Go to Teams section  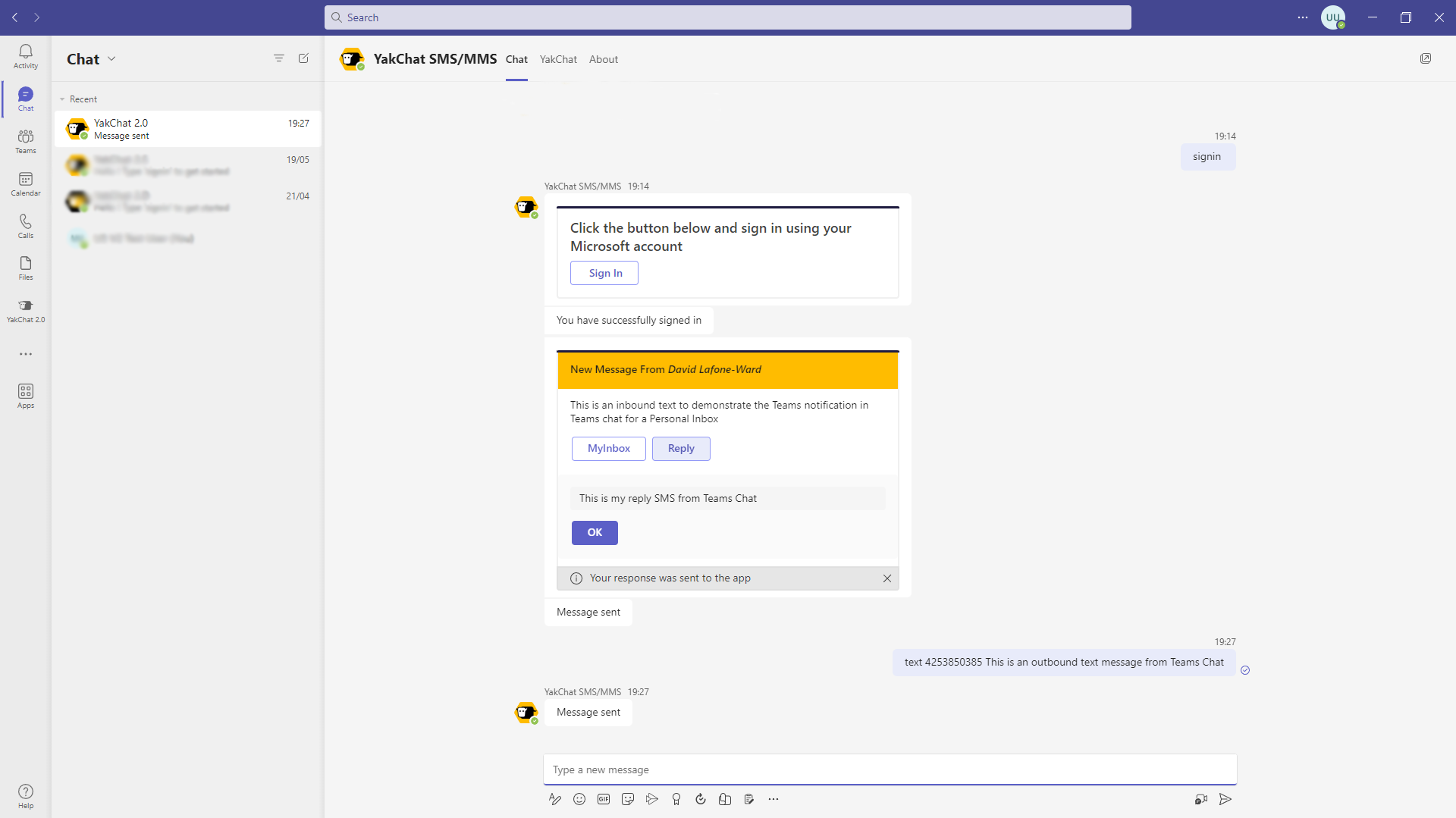26,141
